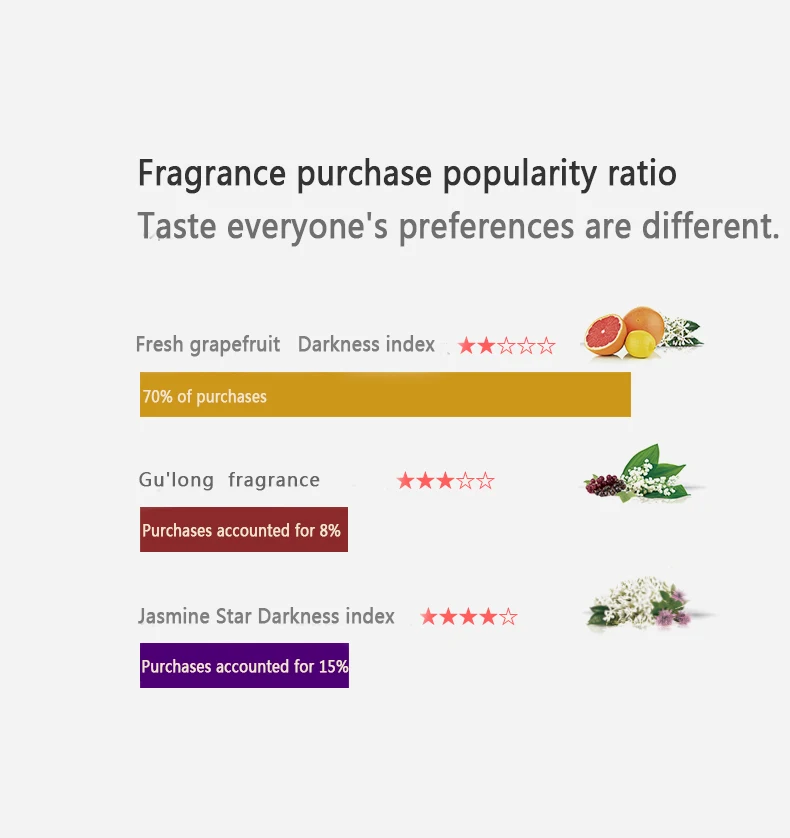Click the Taste everyone's preferences subtitle
Image resolution: width=790 pixels, height=838 pixels.
click(x=459, y=226)
